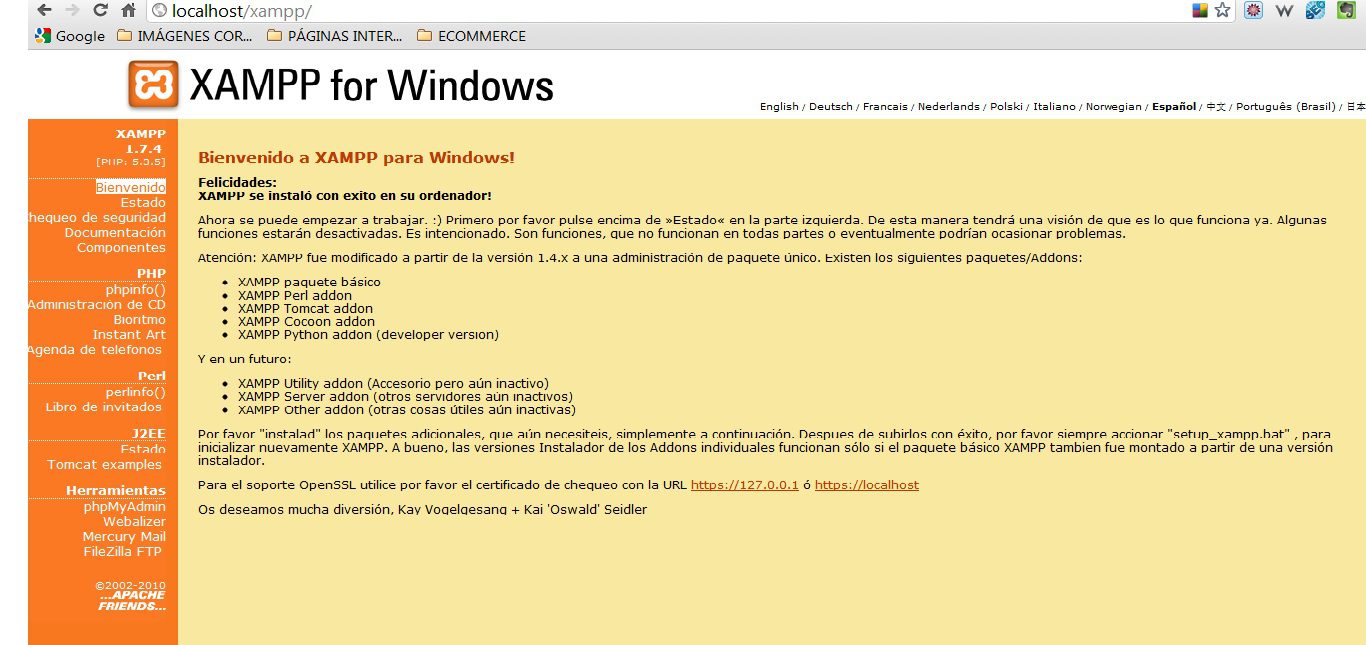Click the globe site info icon
Viewport: 1366px width, 645px height.
159,11
